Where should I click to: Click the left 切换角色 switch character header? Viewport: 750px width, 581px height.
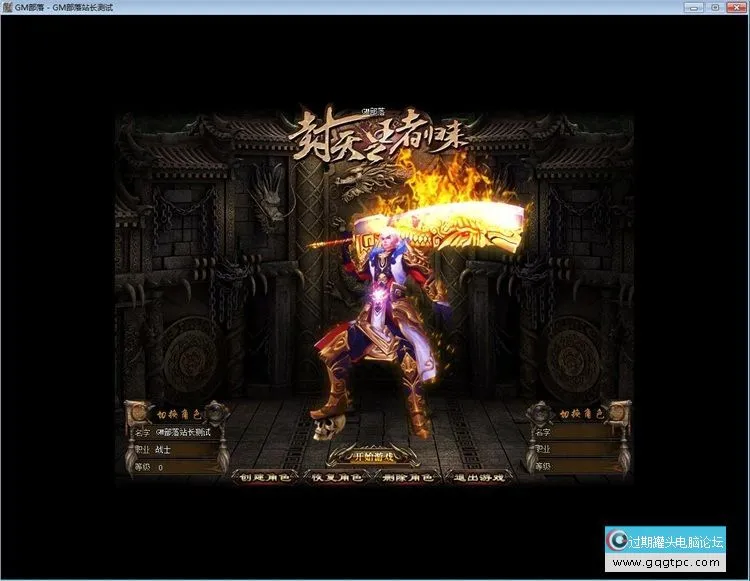point(178,413)
